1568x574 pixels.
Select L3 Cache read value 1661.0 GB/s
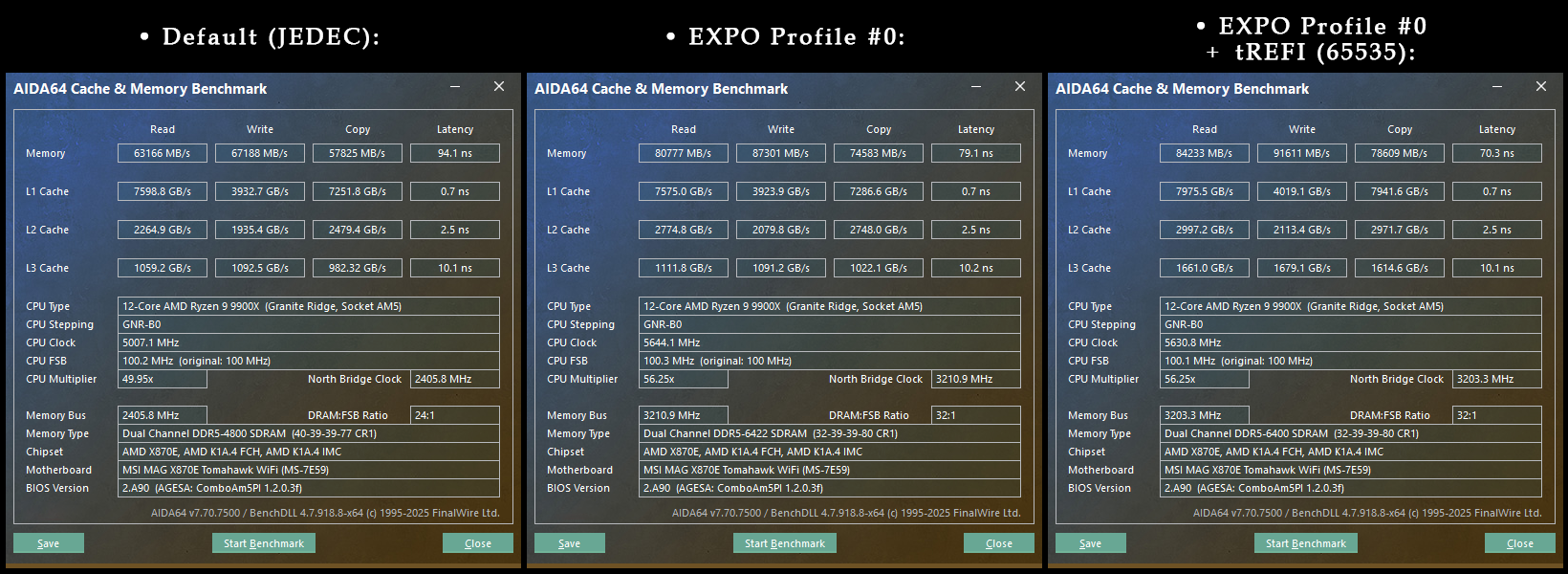point(1205,268)
